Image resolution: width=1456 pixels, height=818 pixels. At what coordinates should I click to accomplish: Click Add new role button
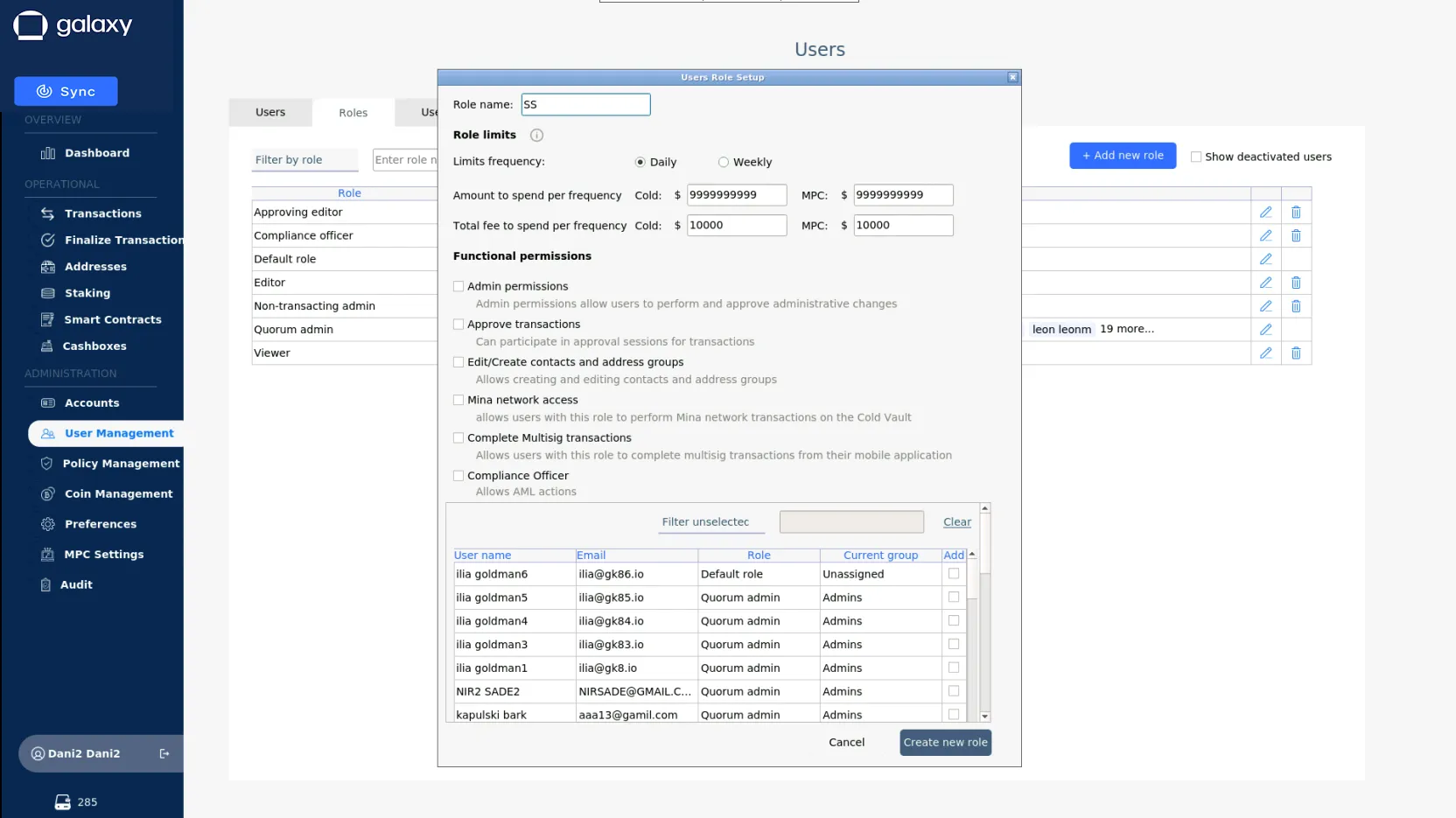pos(1123,156)
